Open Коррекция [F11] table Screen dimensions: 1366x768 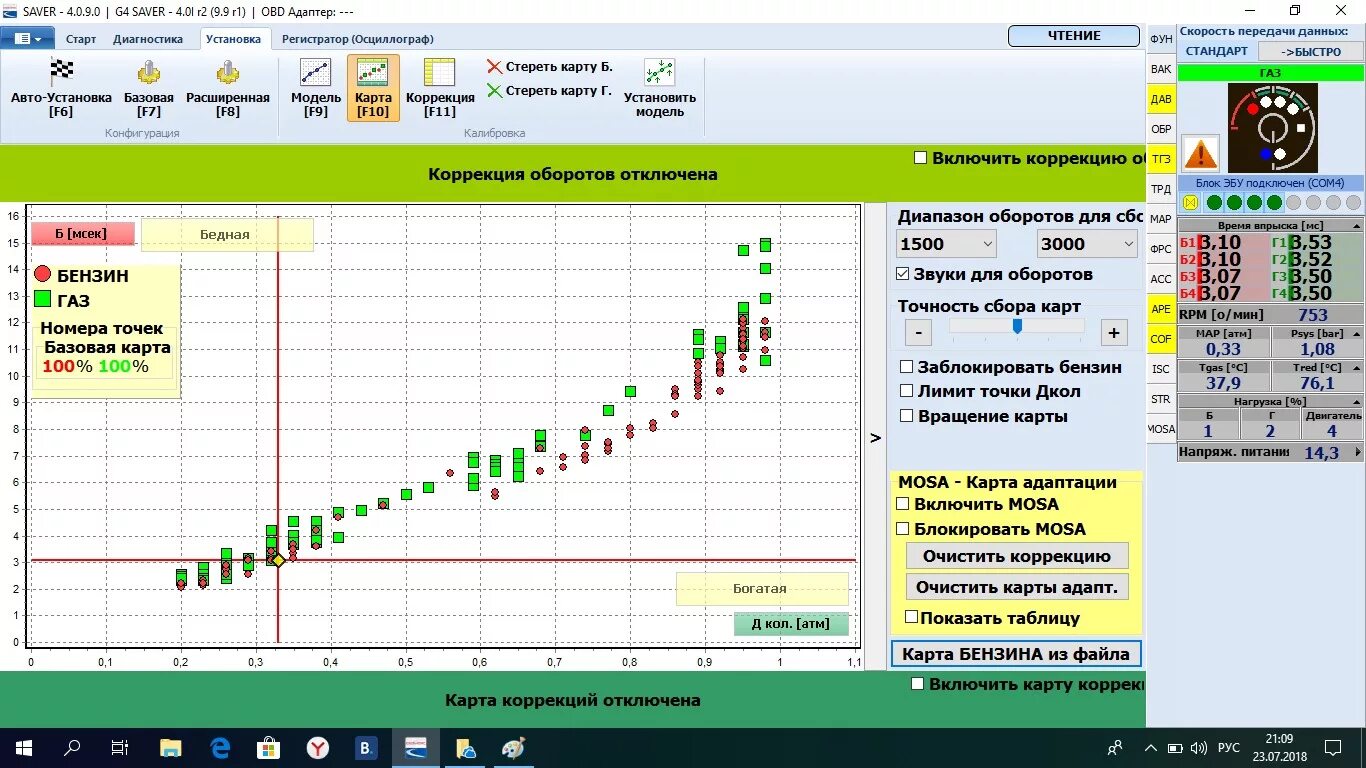pyautogui.click(x=440, y=88)
